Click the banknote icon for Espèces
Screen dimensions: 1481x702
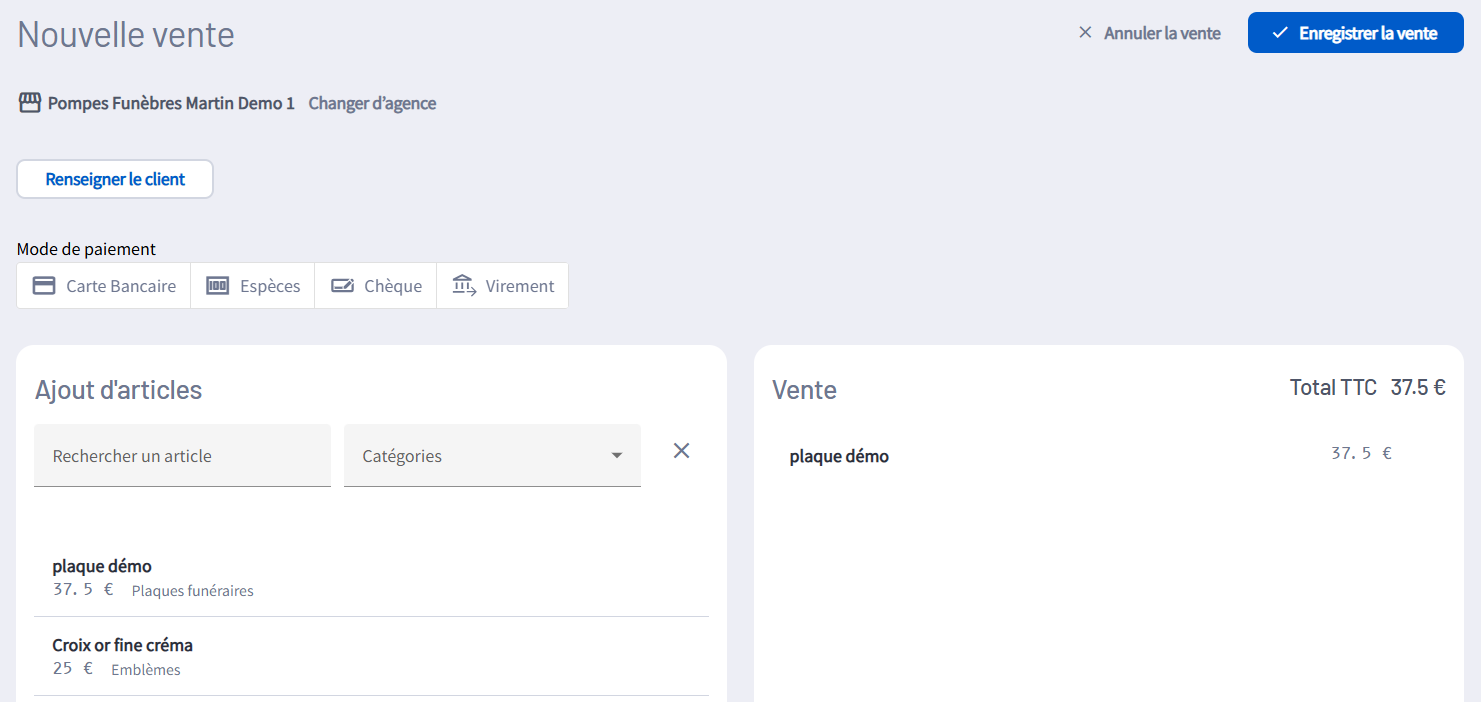pyautogui.click(x=217, y=286)
